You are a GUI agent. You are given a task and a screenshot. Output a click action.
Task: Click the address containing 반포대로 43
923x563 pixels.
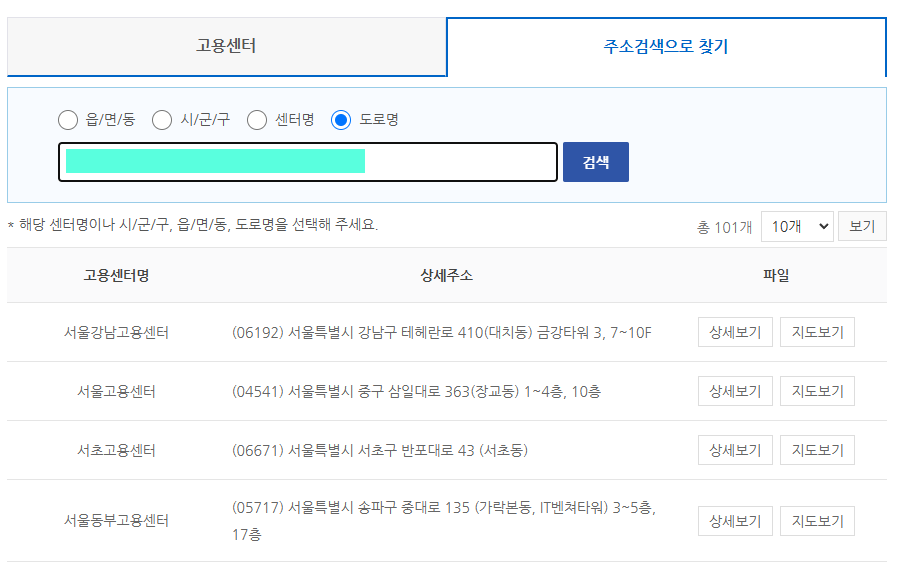tap(380, 451)
